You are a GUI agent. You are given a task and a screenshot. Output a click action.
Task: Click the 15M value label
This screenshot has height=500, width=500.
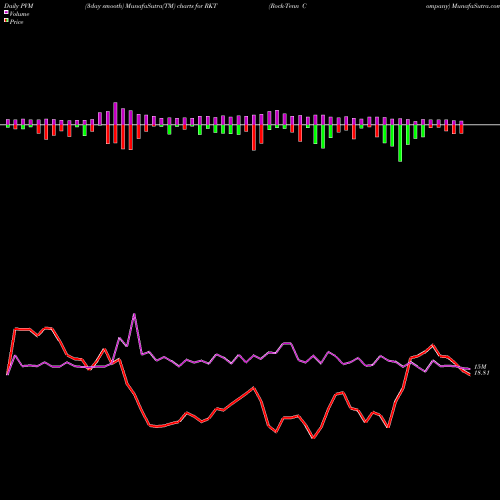click(x=480, y=367)
